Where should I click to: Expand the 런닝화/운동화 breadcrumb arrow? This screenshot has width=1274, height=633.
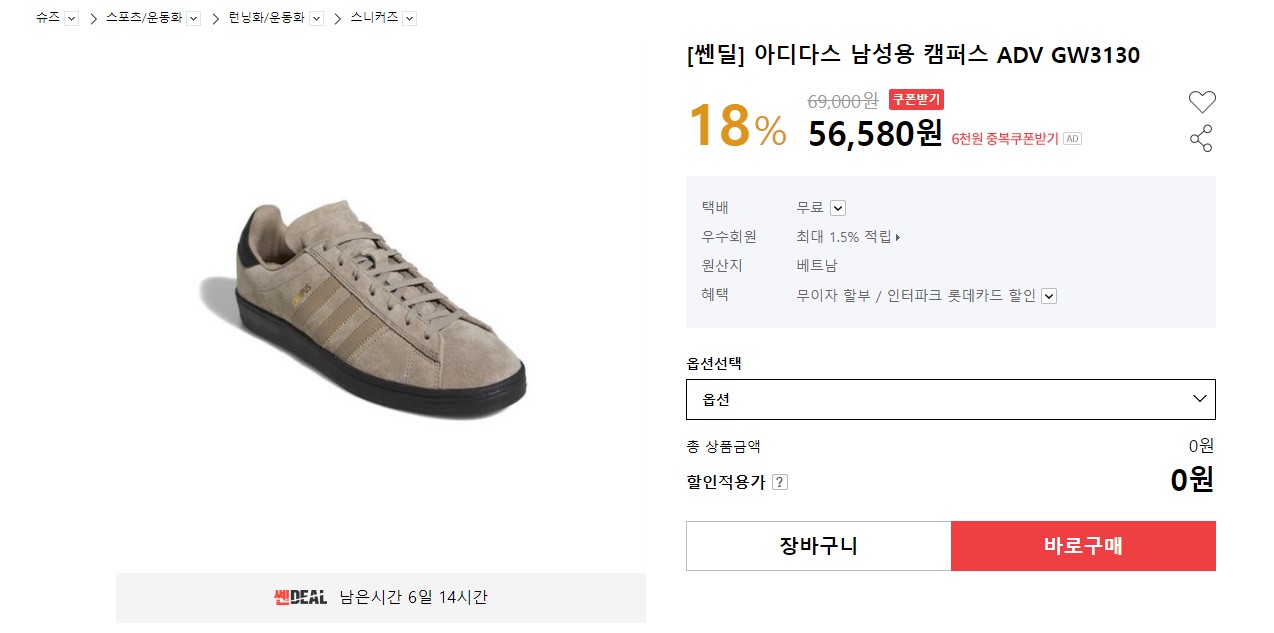[x=316, y=19]
